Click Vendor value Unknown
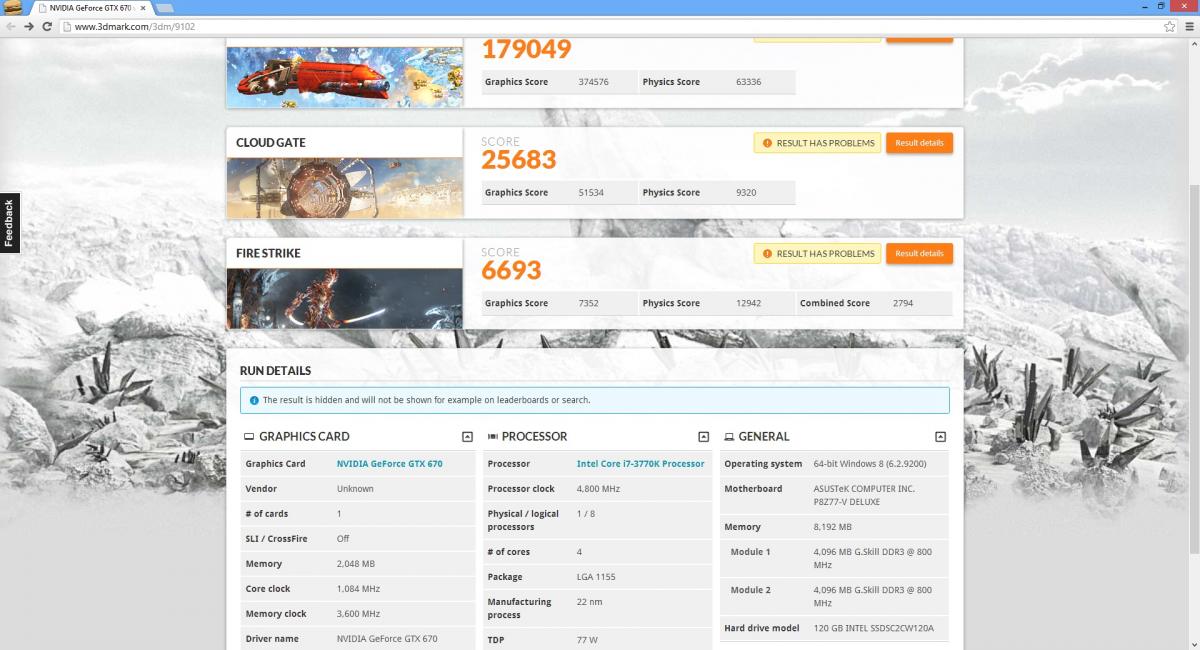This screenshot has height=650, width=1200. click(x=355, y=489)
